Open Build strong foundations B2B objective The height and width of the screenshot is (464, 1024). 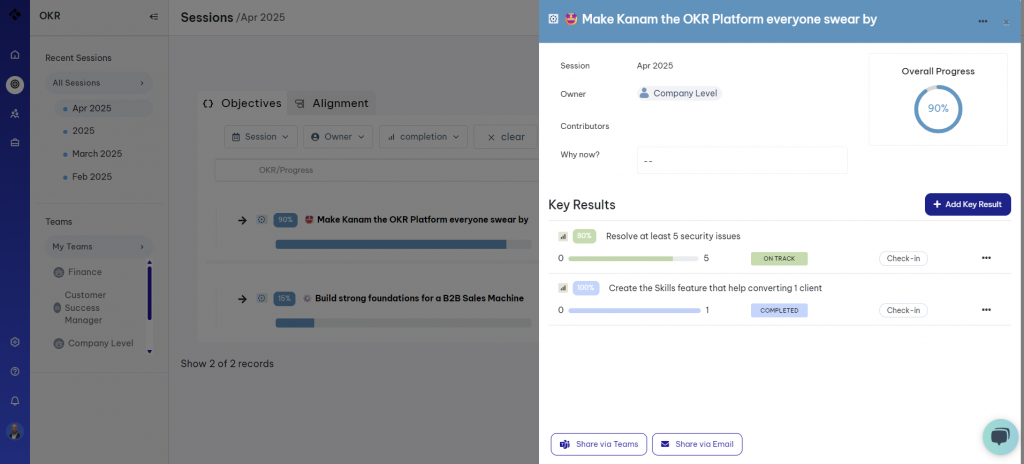[419, 298]
